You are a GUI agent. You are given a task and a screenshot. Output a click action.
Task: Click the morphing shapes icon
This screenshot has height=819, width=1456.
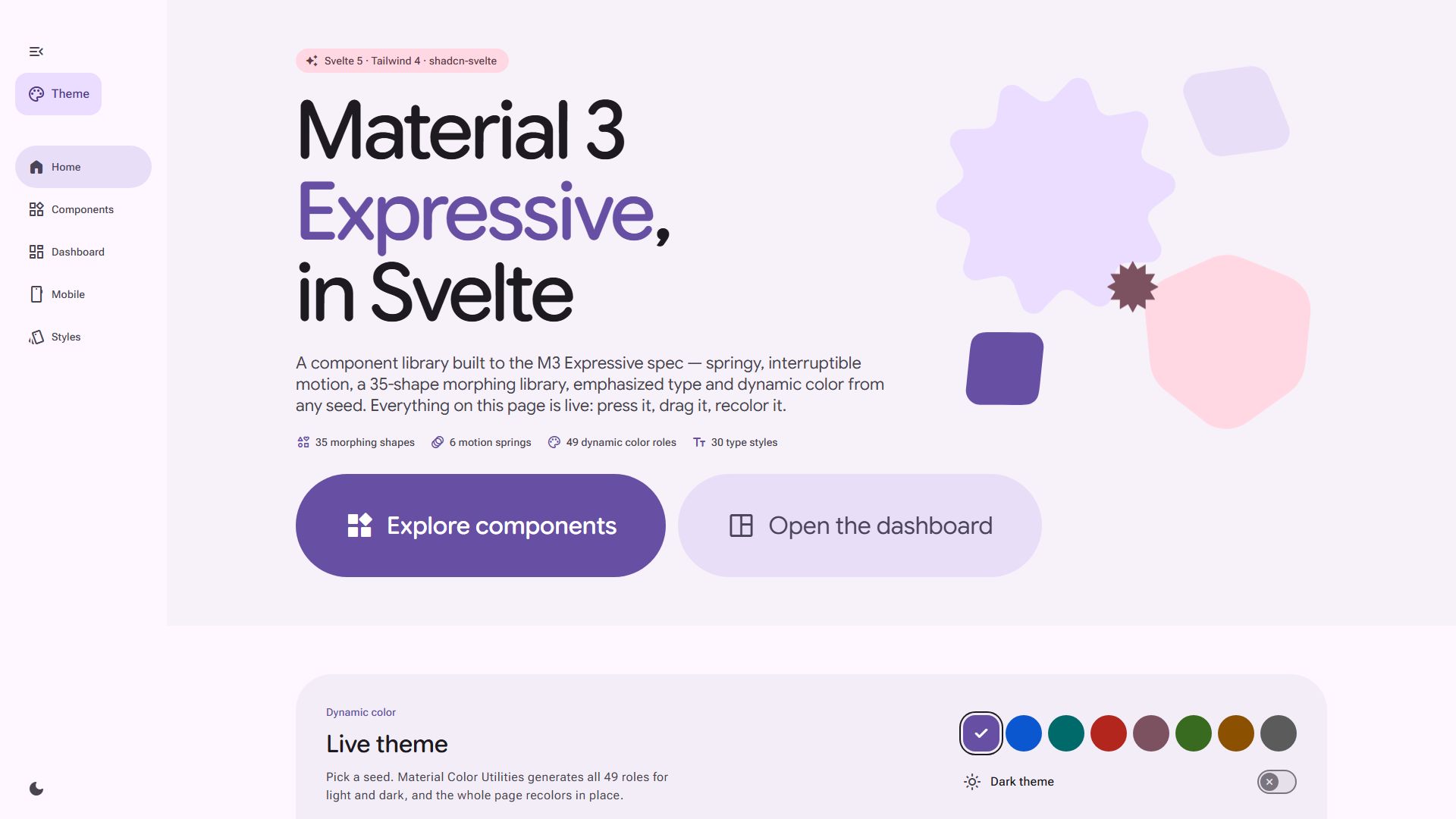303,442
